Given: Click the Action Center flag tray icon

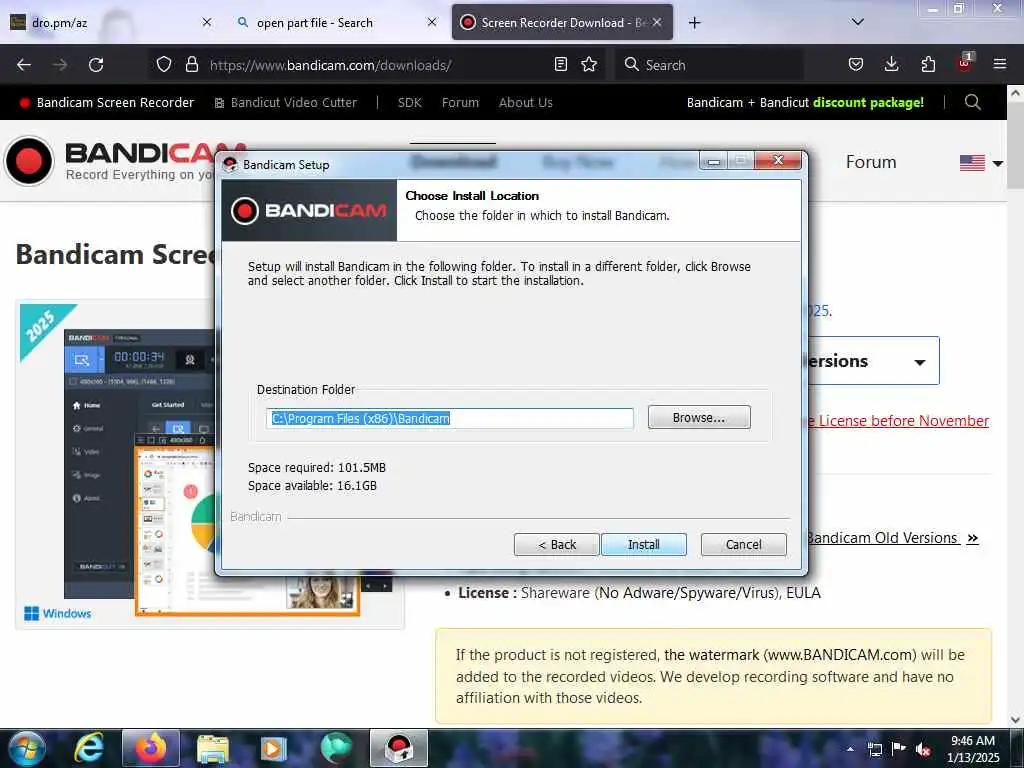Looking at the screenshot, I should coord(899,748).
